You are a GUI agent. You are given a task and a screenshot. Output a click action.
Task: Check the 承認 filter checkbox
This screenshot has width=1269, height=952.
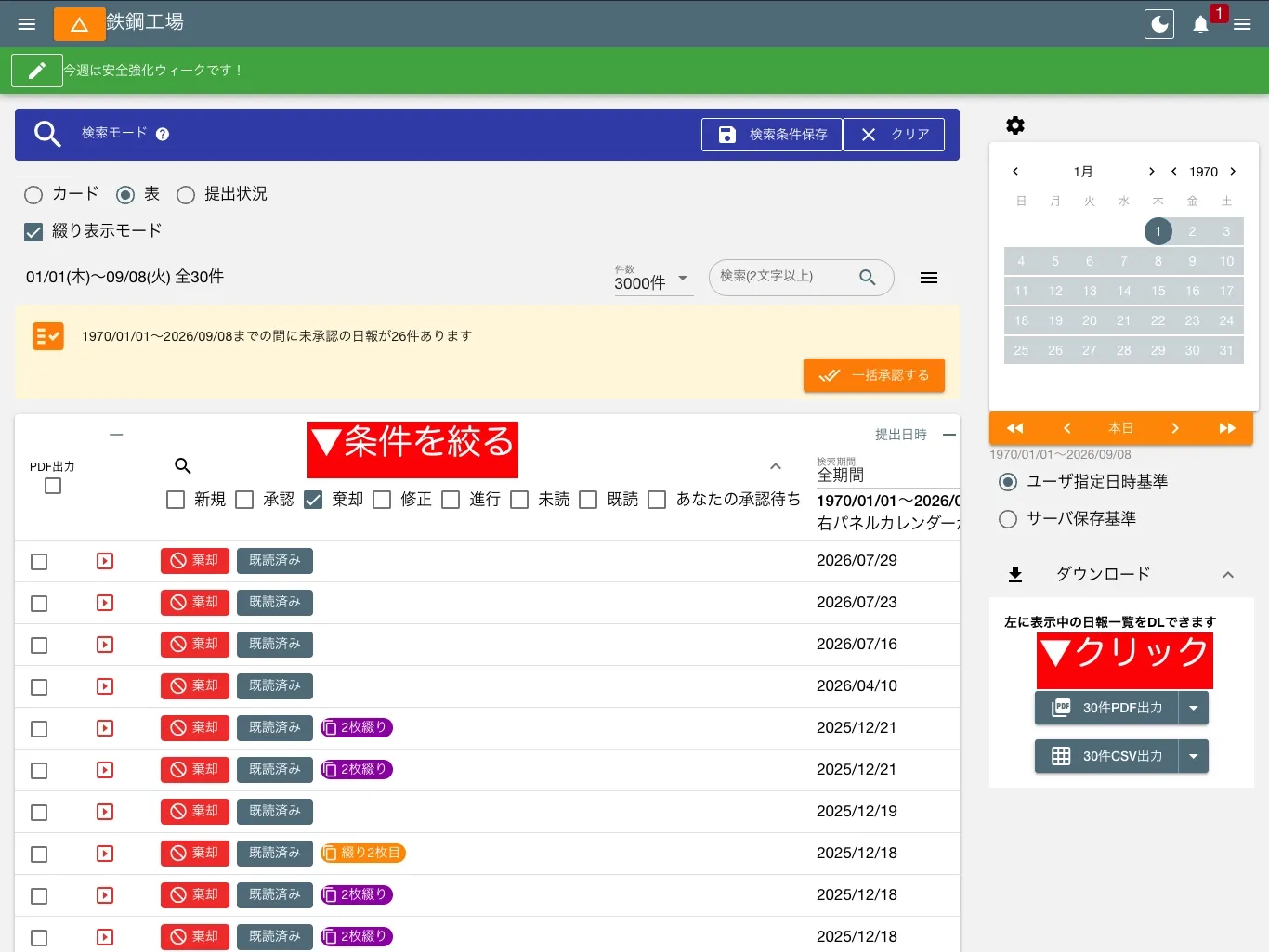click(x=244, y=500)
